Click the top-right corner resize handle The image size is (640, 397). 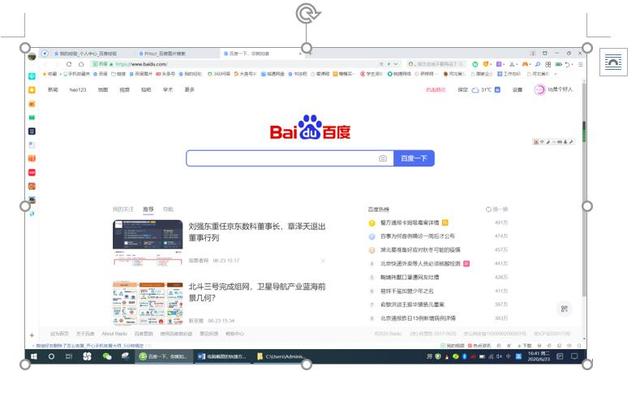pos(587,48)
